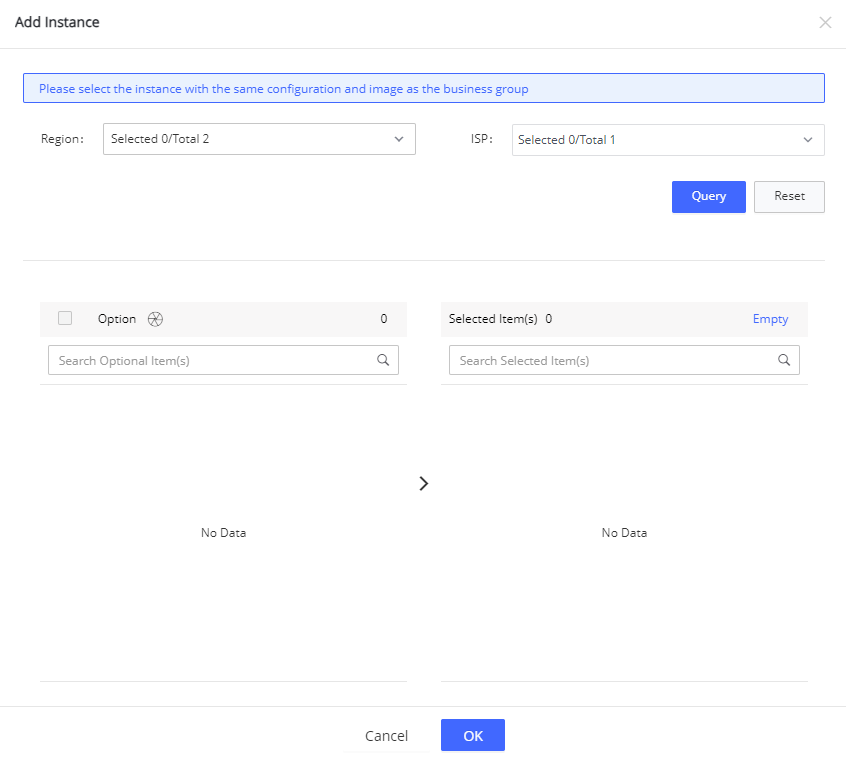Close the Add Instance dialog
This screenshot has height=760, width=846.
(825, 23)
